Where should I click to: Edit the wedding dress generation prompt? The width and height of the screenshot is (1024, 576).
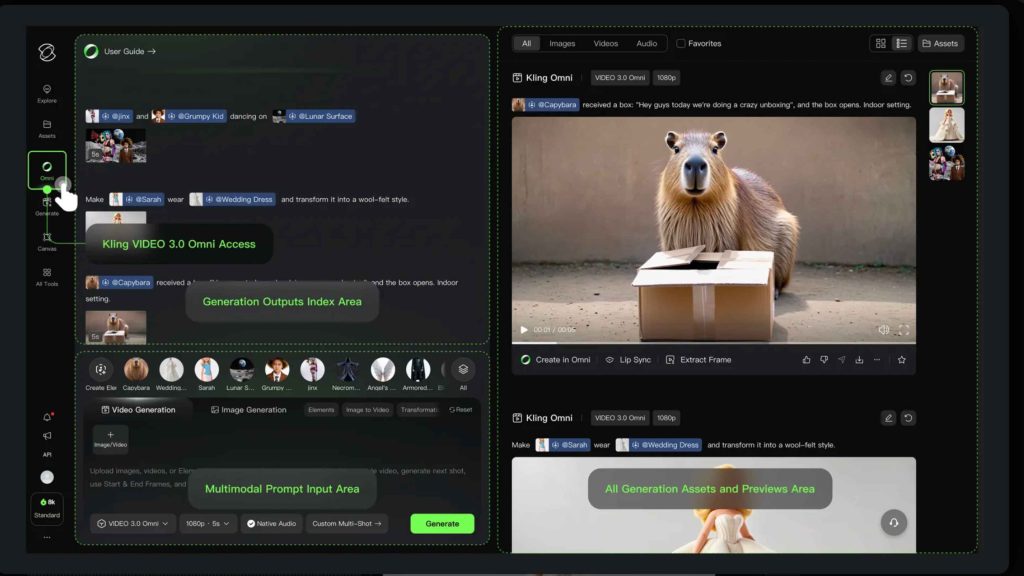click(x=888, y=418)
